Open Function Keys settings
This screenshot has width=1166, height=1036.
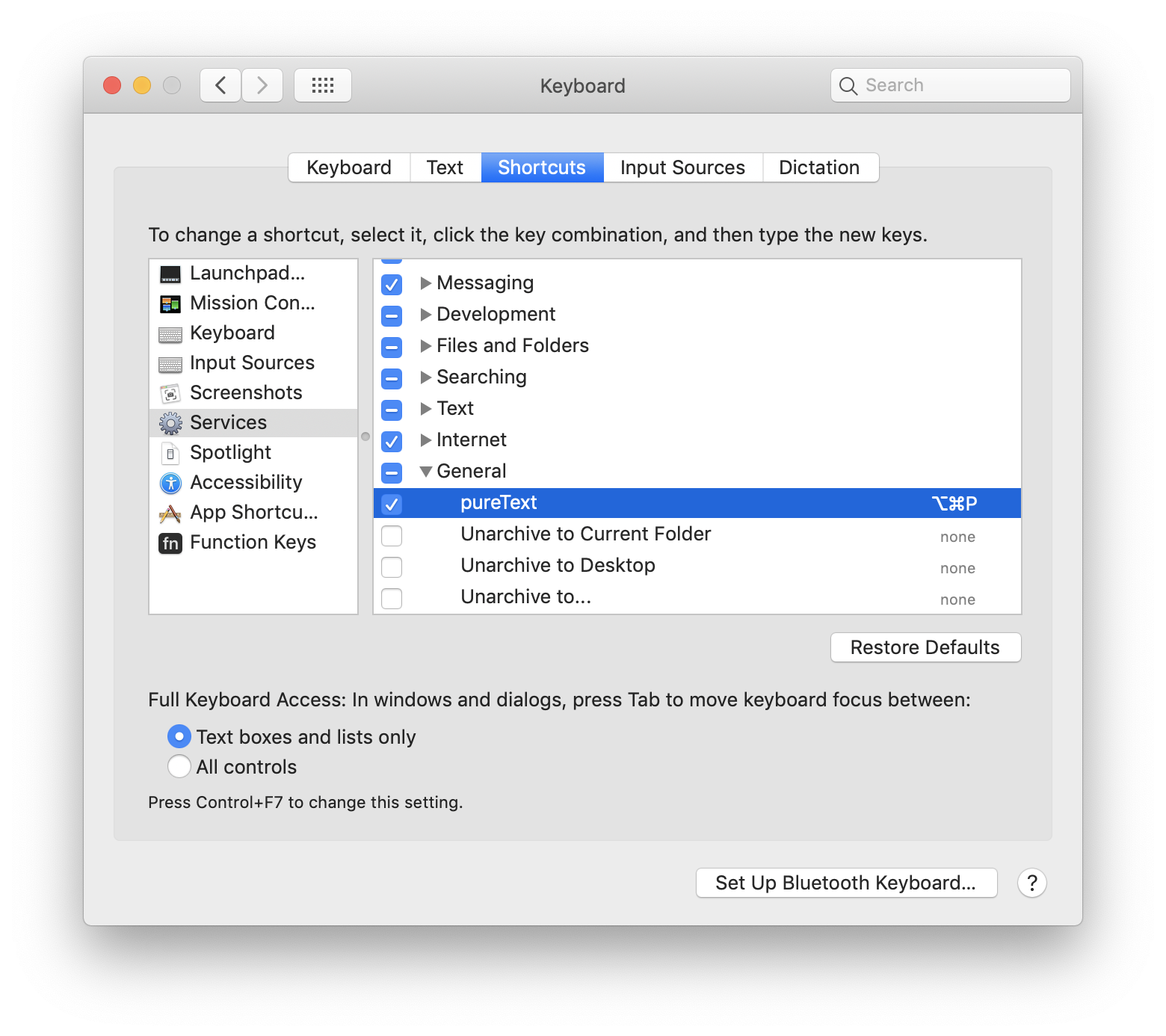(x=253, y=542)
